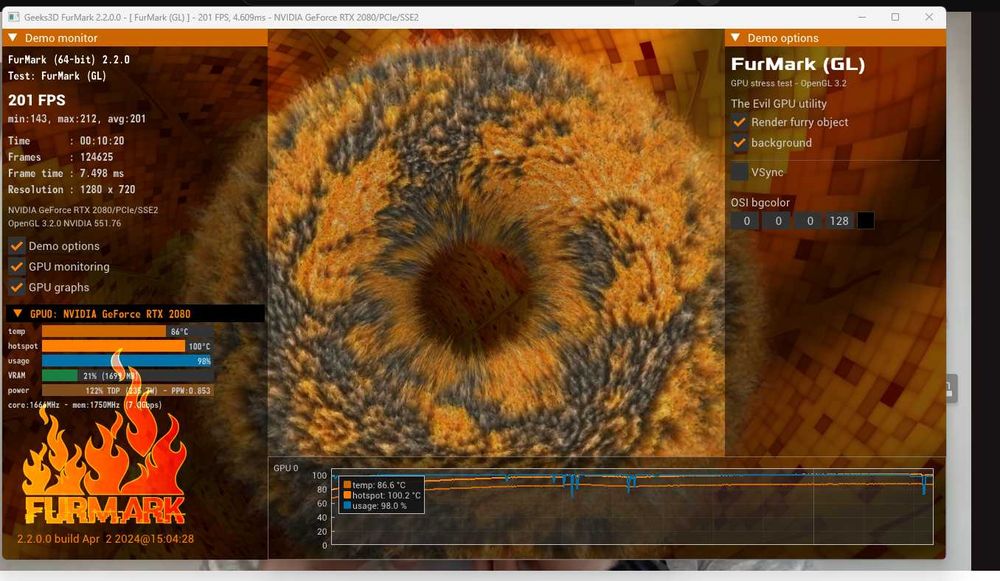This screenshot has width=1000, height=581.
Task: Click the graph legend hotspot: 100.2 °C entry
Action: tap(381, 496)
